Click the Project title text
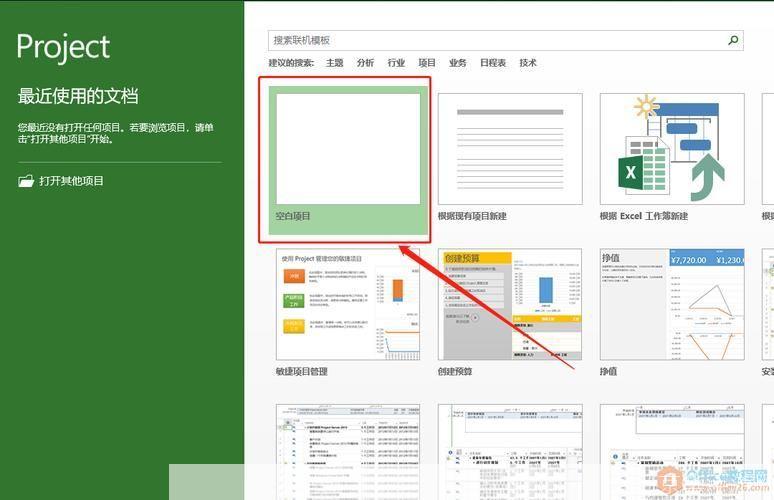This screenshot has height=500, width=774. click(x=63, y=47)
